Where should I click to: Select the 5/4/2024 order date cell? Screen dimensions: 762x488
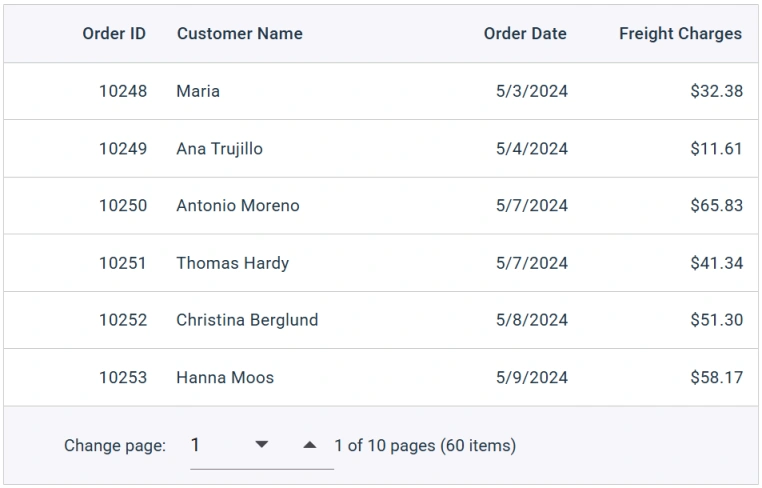531,149
